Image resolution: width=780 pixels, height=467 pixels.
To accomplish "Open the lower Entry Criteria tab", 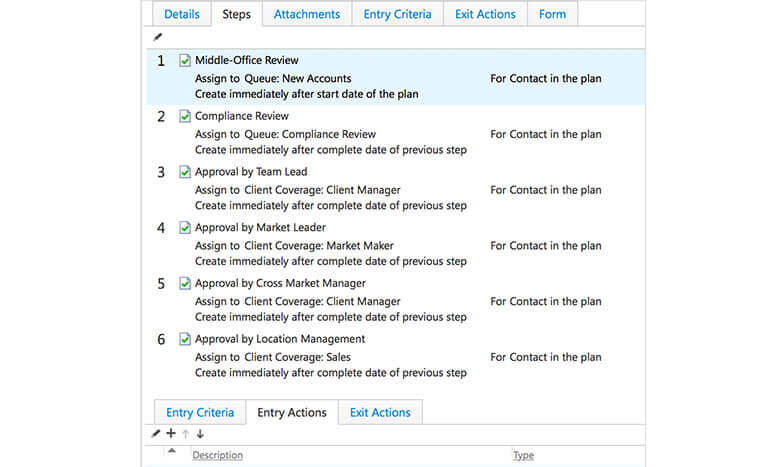I will coord(200,412).
